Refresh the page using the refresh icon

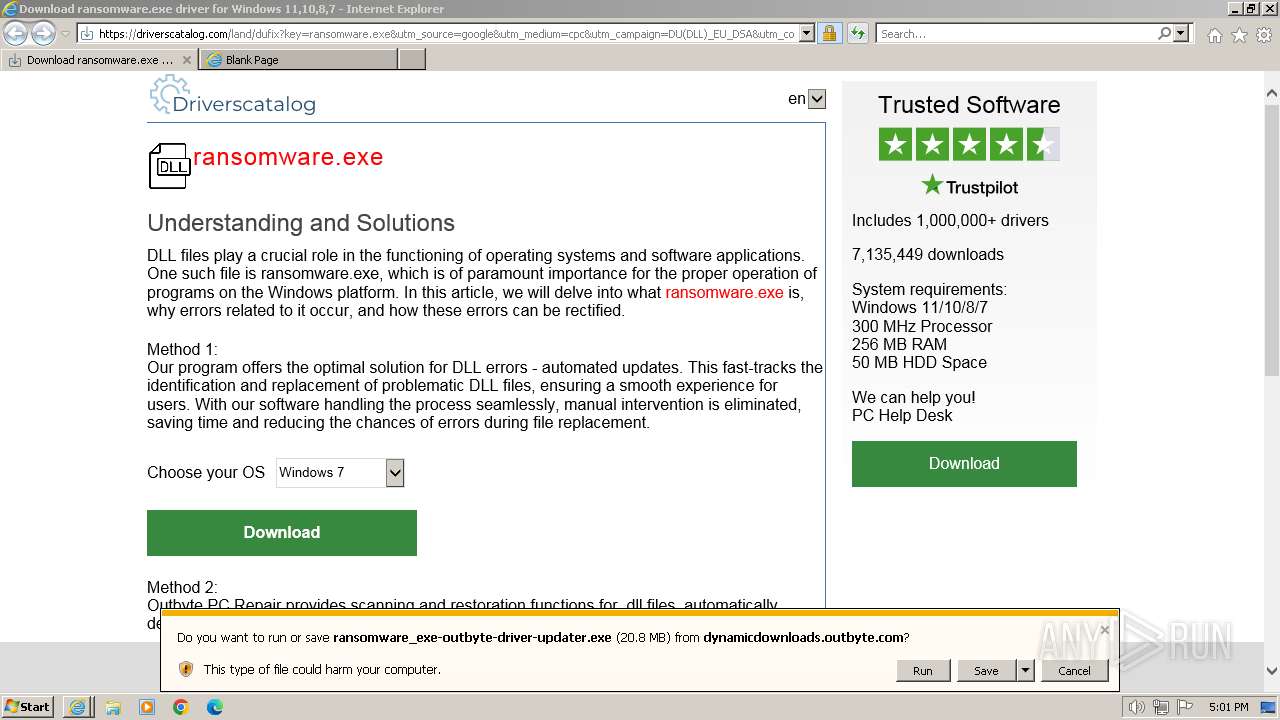(857, 33)
